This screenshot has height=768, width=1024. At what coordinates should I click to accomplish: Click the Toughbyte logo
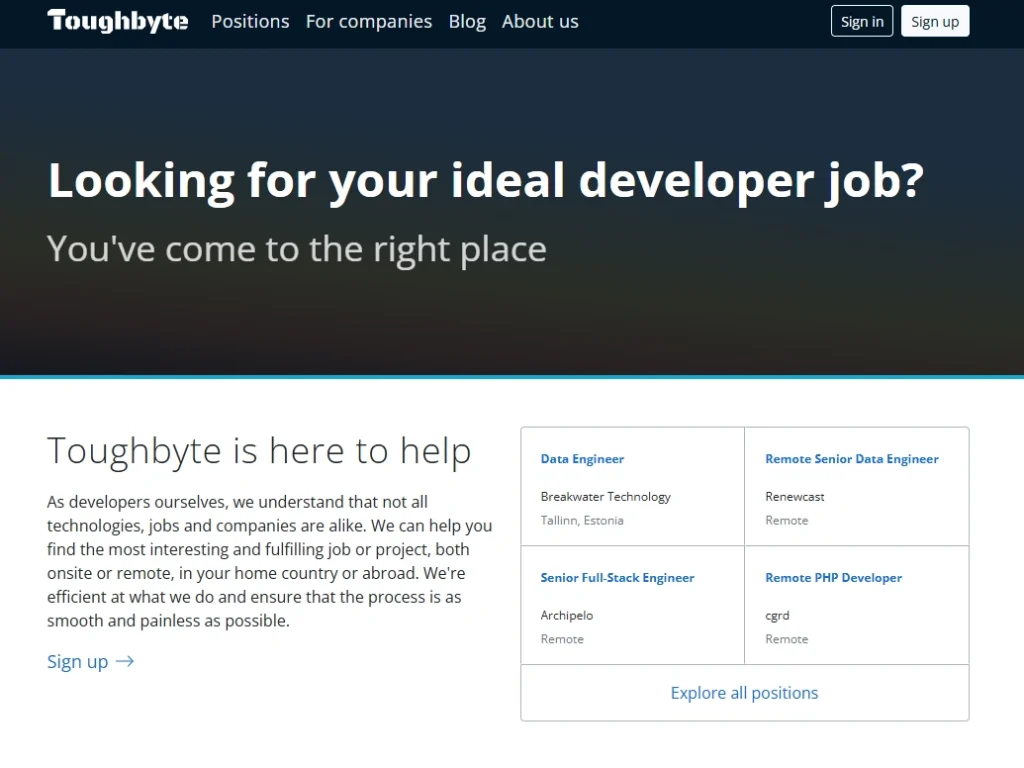(x=118, y=22)
